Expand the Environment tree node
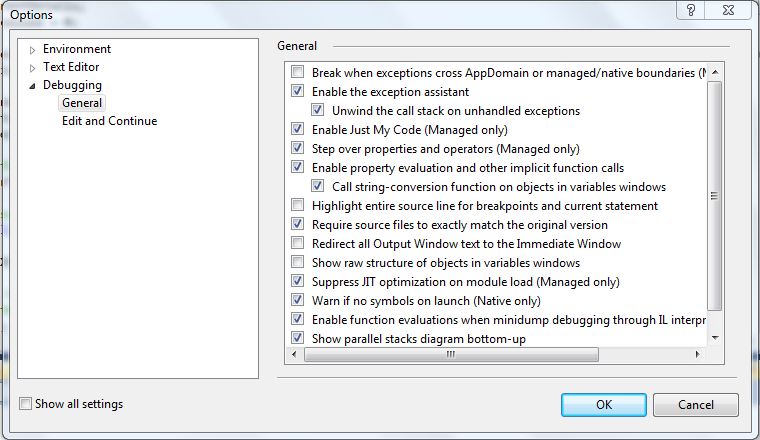 (32, 50)
